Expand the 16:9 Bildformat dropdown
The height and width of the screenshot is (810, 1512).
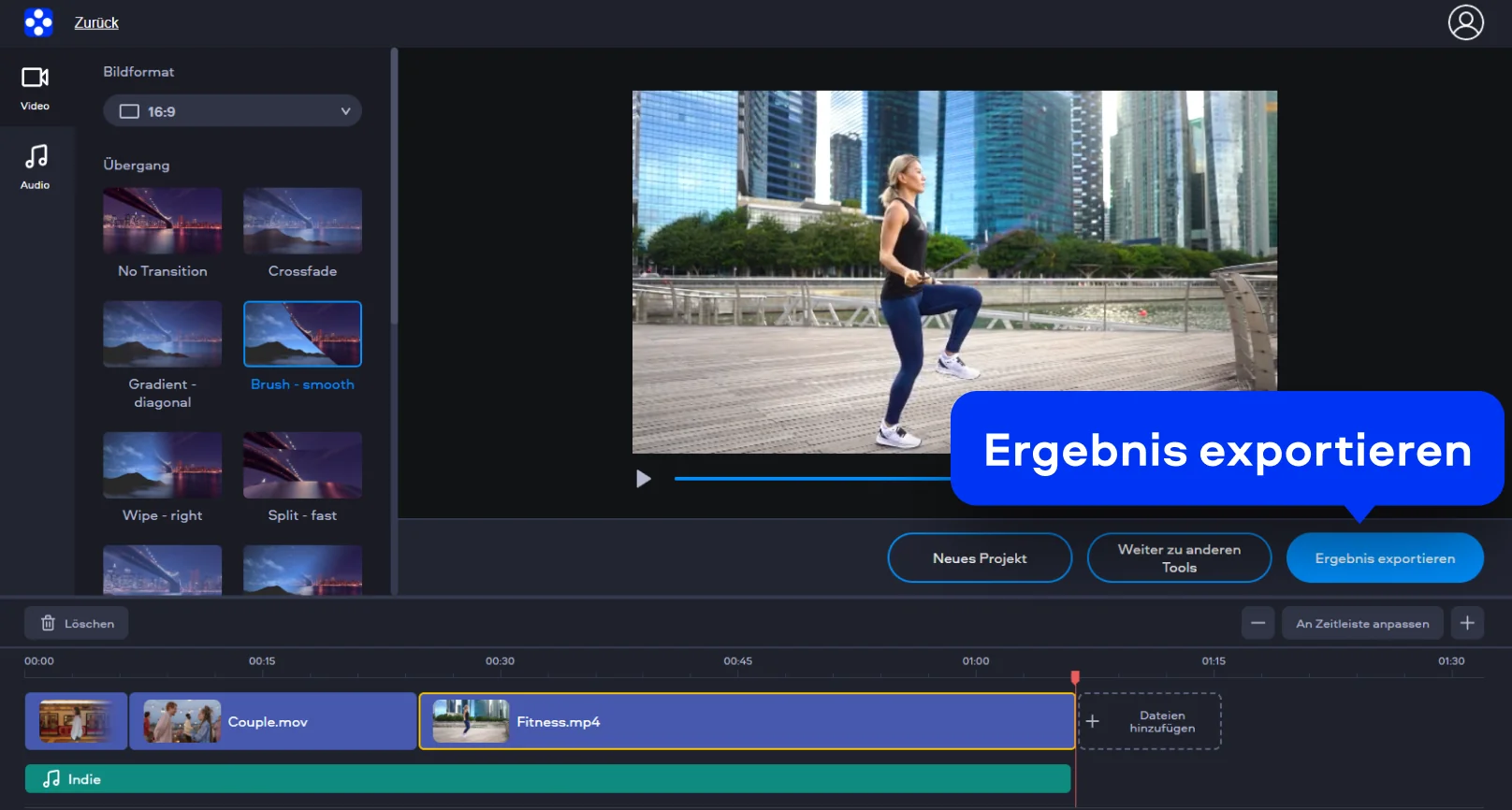[x=232, y=111]
